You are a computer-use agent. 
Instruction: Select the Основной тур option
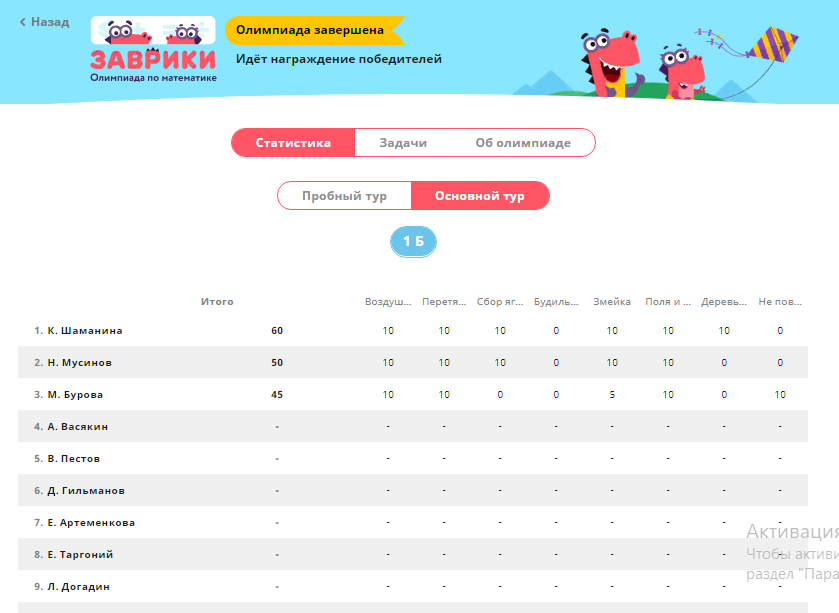click(480, 196)
